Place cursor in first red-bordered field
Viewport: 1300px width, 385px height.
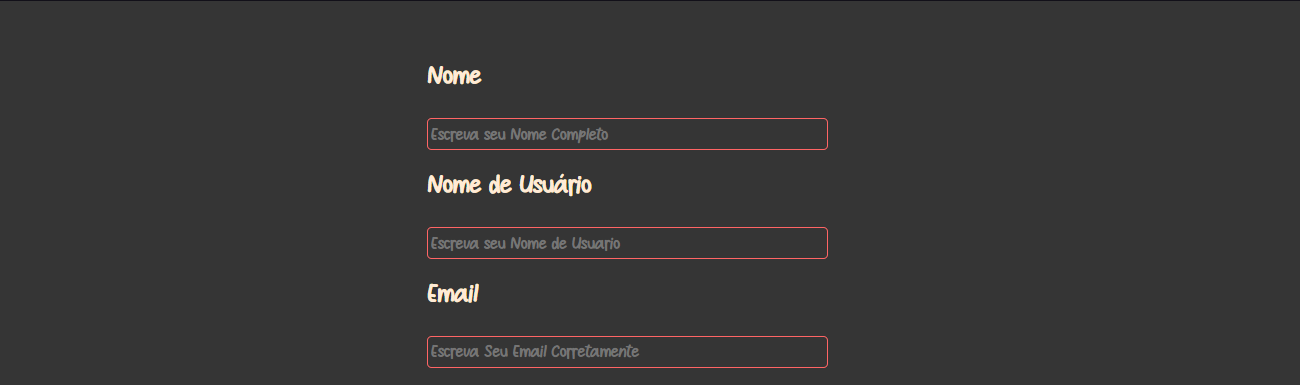(x=627, y=134)
